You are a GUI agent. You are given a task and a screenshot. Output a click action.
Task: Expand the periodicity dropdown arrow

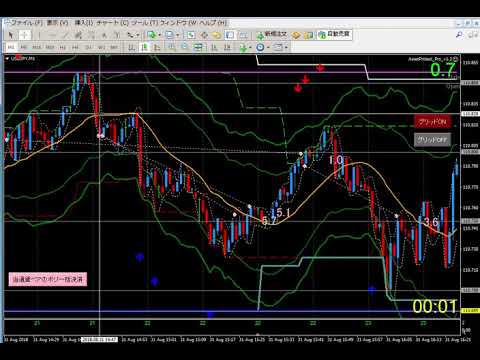click(268, 48)
